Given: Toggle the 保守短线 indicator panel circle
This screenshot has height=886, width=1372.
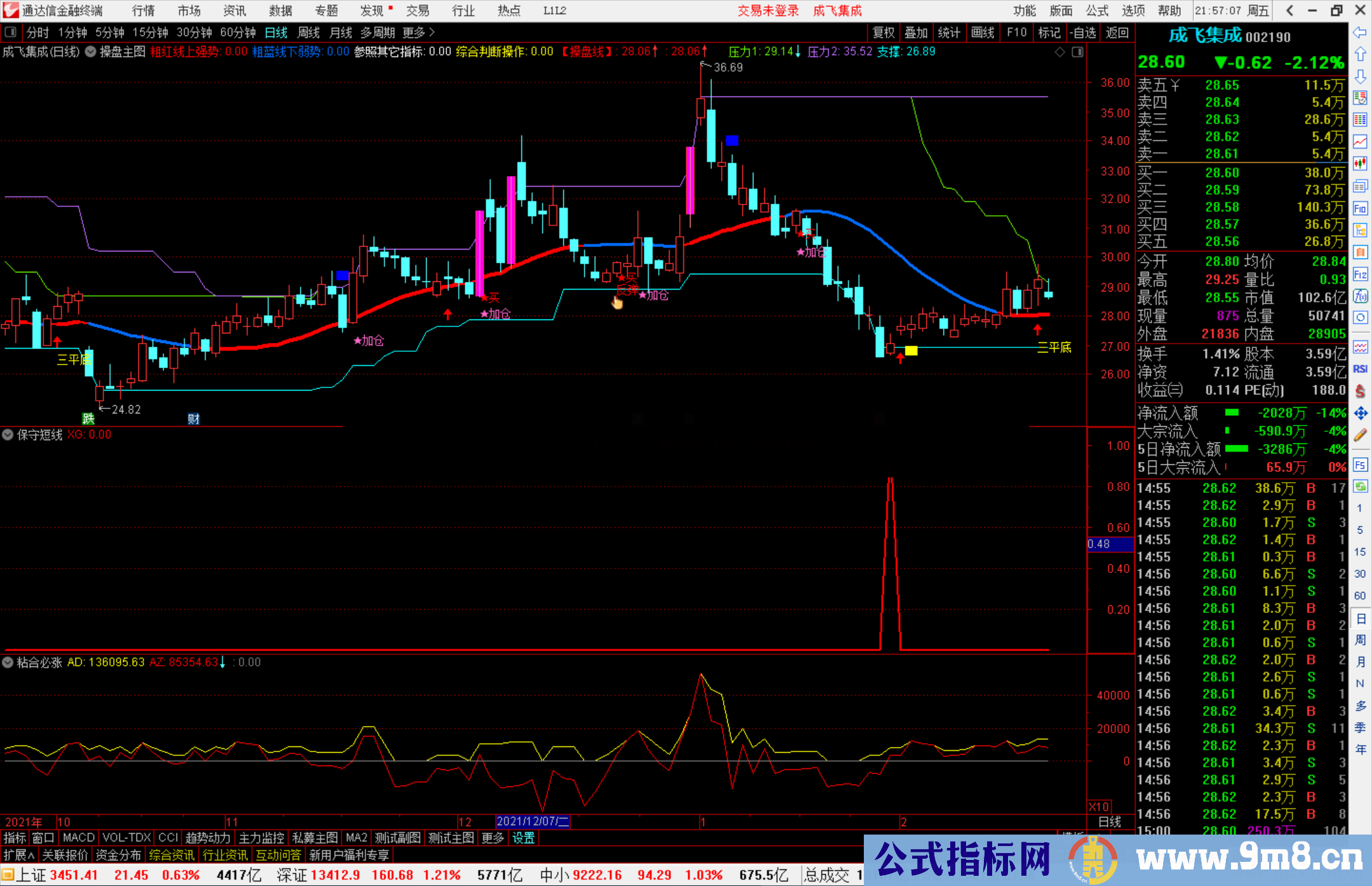Looking at the screenshot, I should [8, 434].
